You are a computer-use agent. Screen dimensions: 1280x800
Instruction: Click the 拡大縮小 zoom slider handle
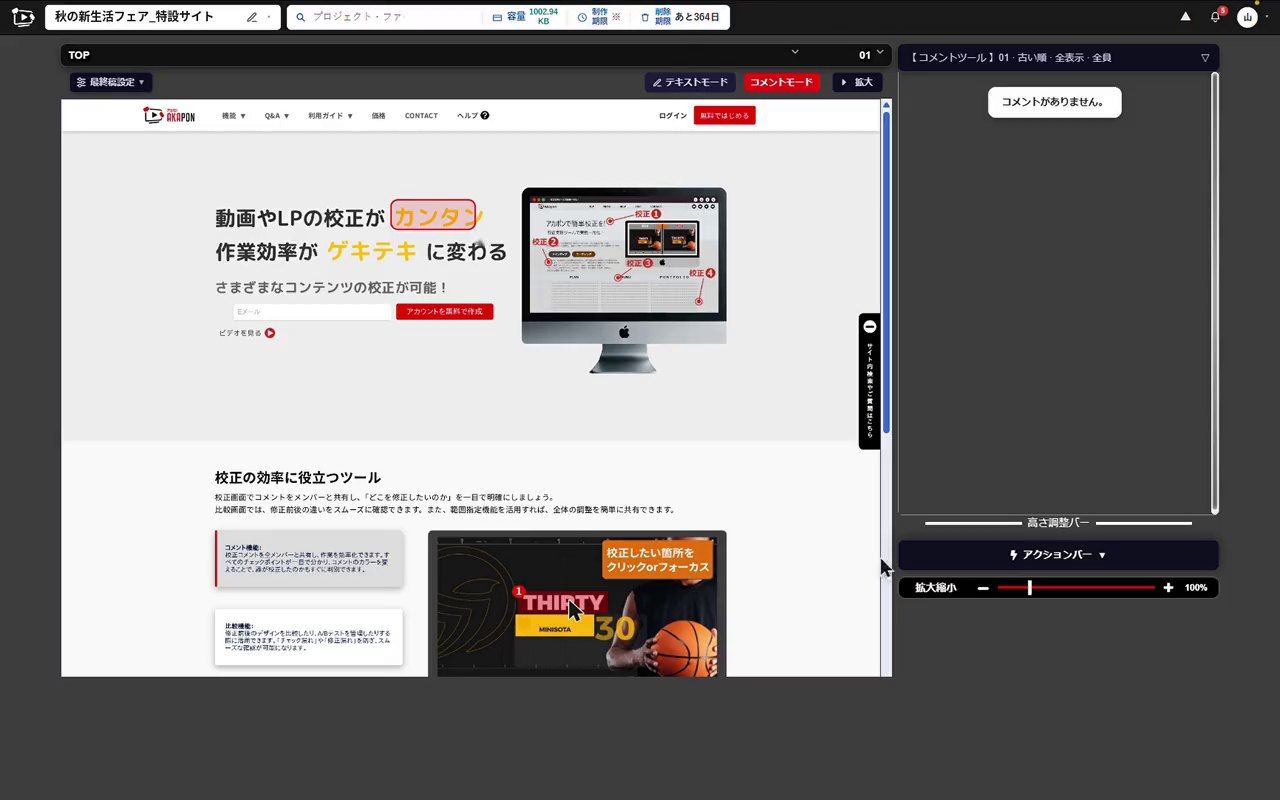pos(1029,588)
